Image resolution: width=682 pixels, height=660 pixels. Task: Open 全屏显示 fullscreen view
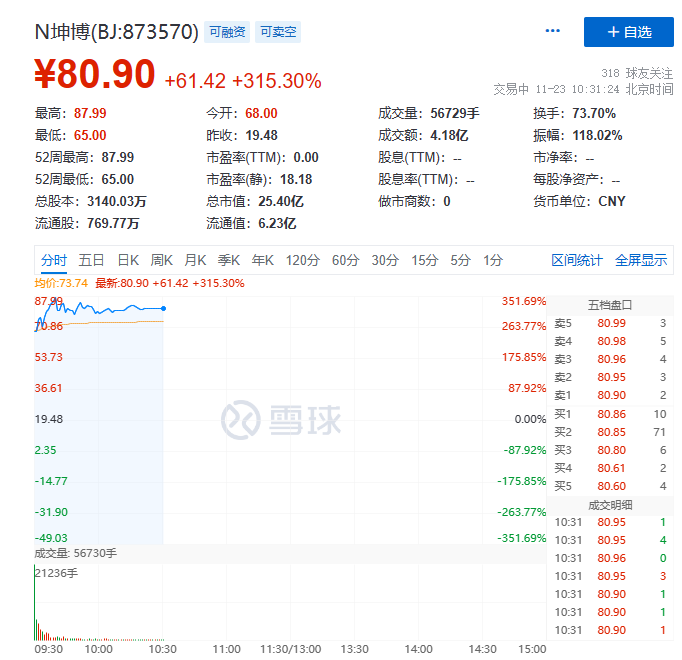click(641, 260)
